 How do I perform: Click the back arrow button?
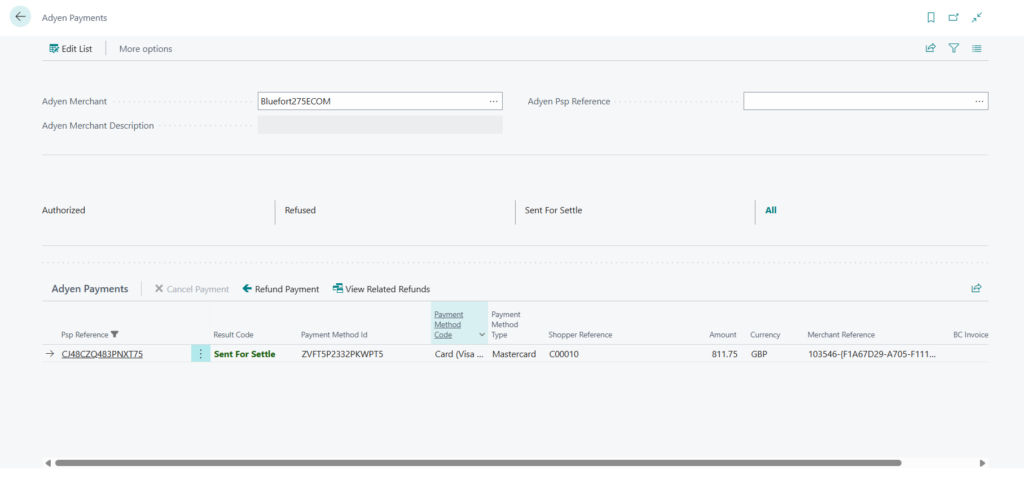point(20,17)
